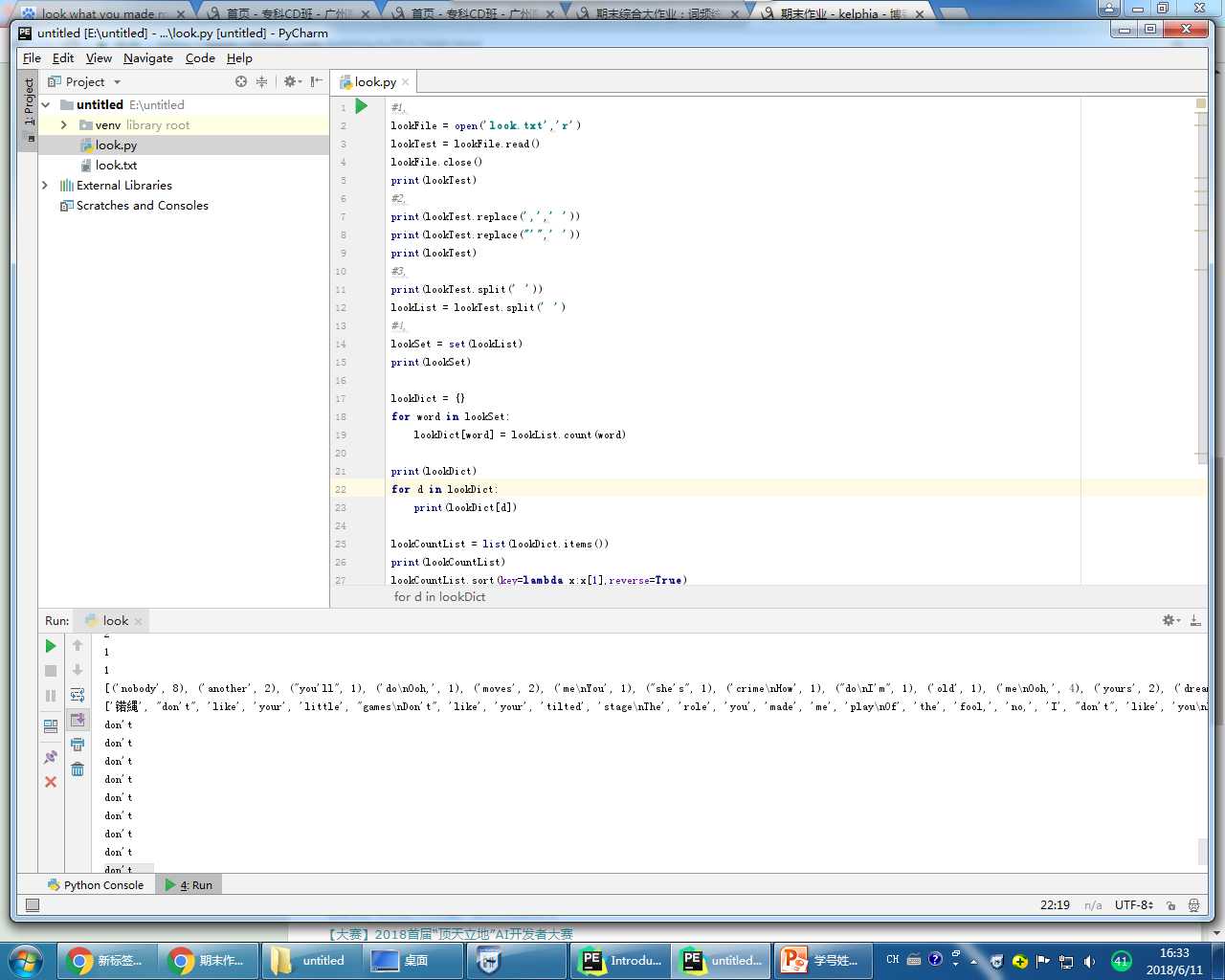Click the pause output button in Run panel
Screen dimensions: 1225x980
tap(51, 696)
